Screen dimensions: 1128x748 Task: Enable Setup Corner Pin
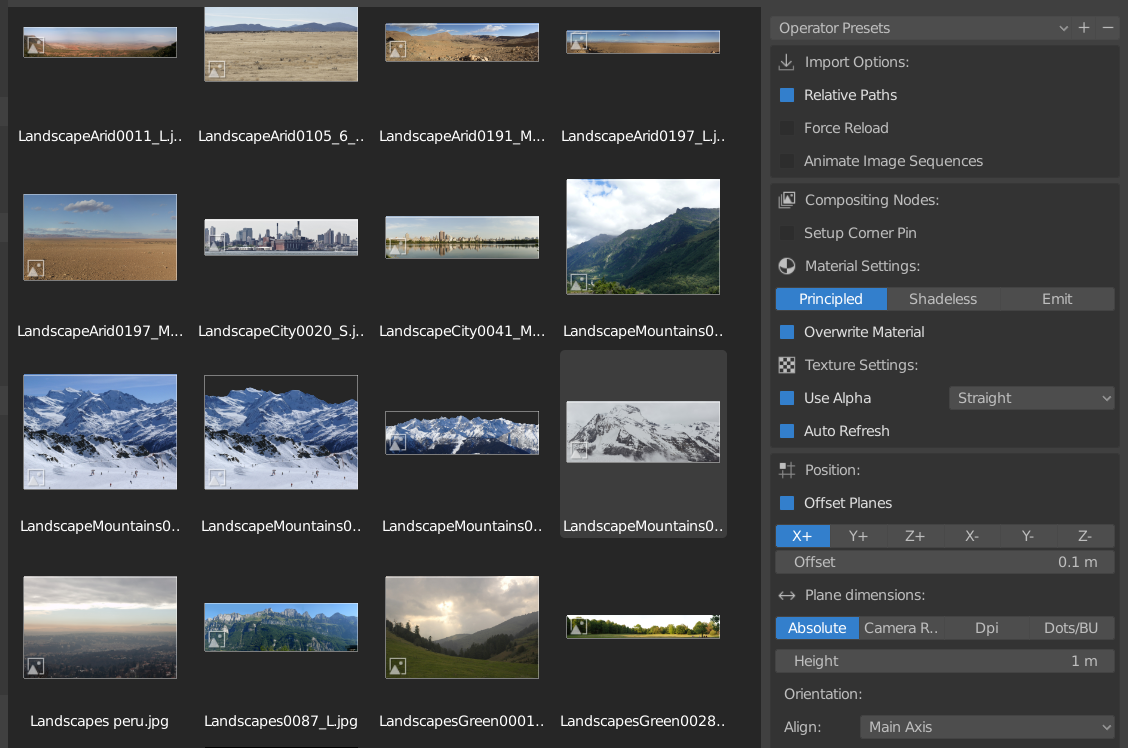786,232
